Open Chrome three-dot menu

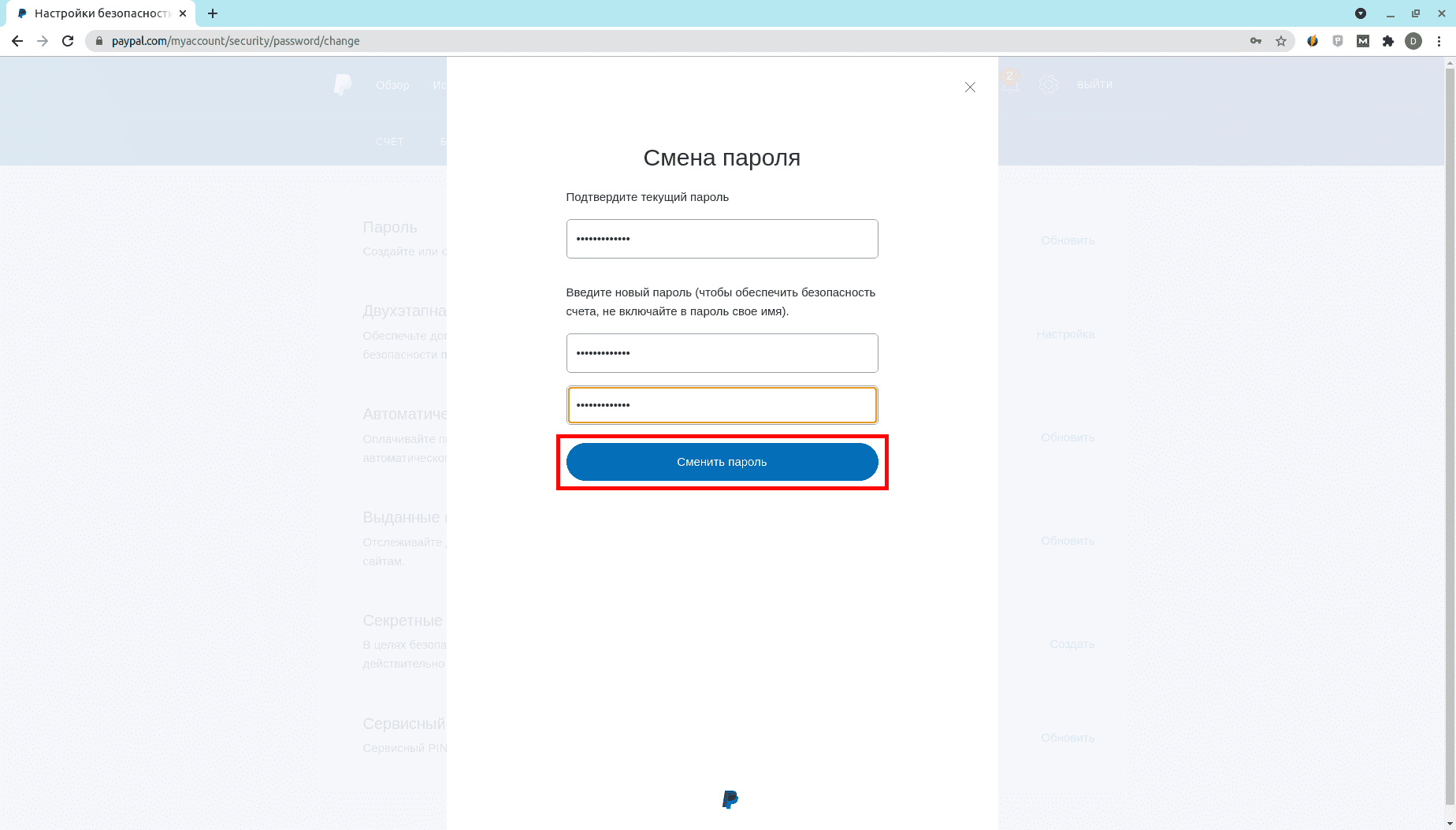coord(1439,41)
